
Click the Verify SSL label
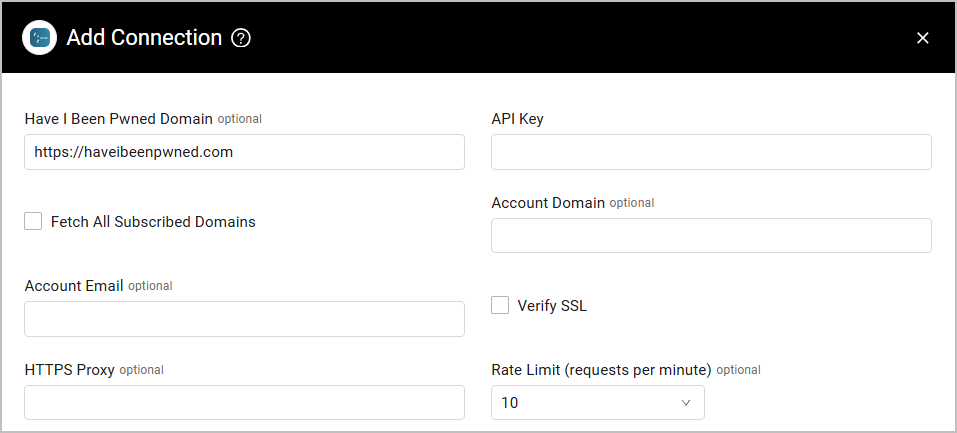[552, 306]
